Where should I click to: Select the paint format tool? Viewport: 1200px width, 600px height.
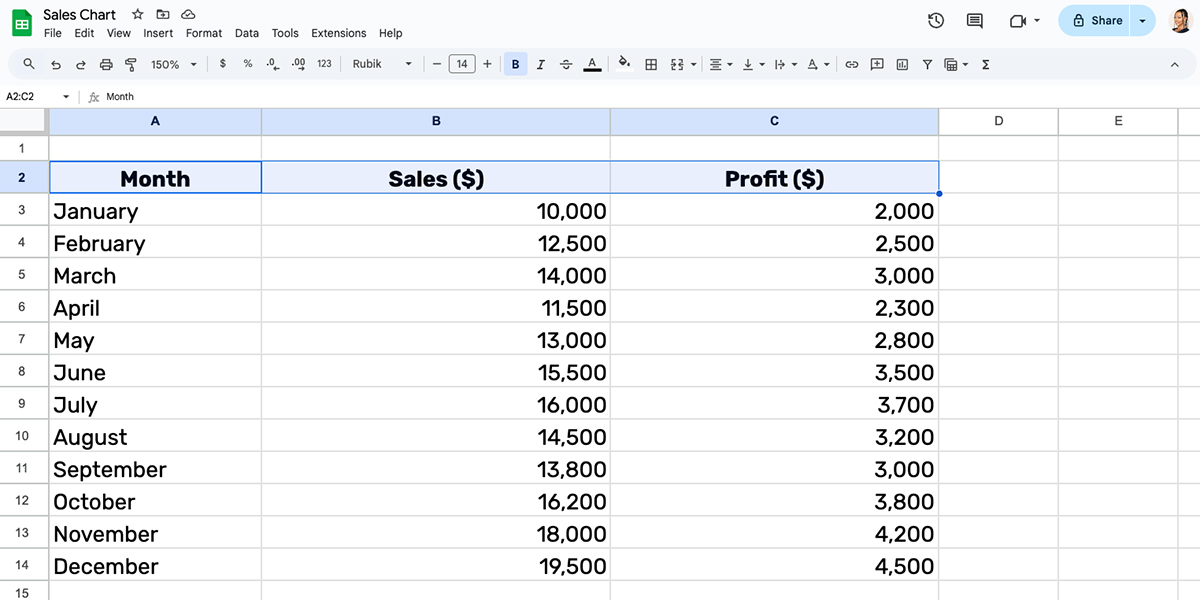[130, 63]
